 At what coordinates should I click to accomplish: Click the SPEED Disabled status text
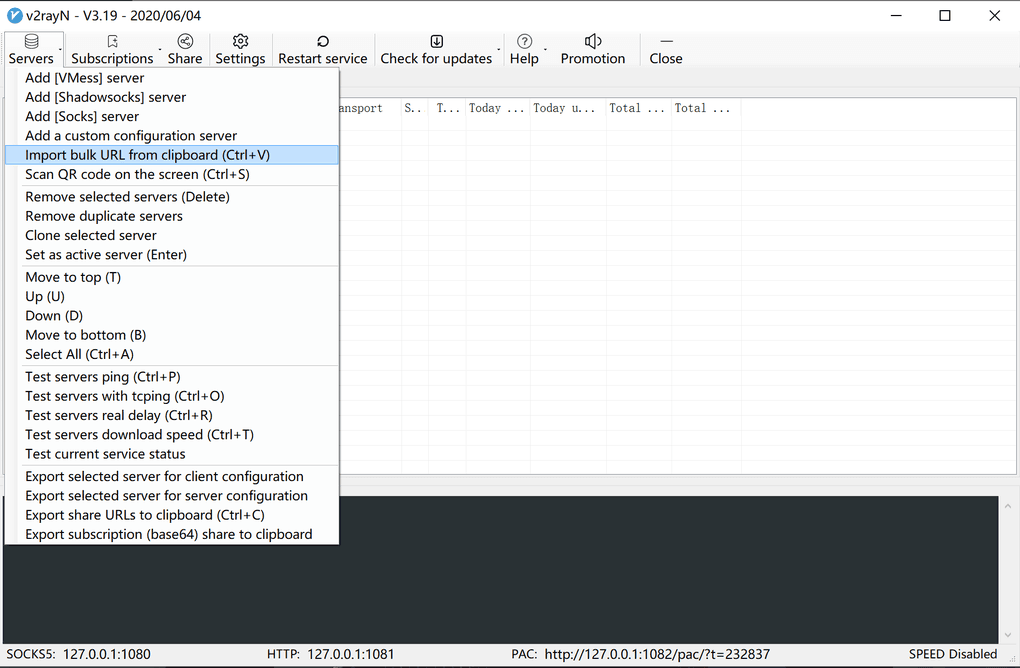(952, 654)
